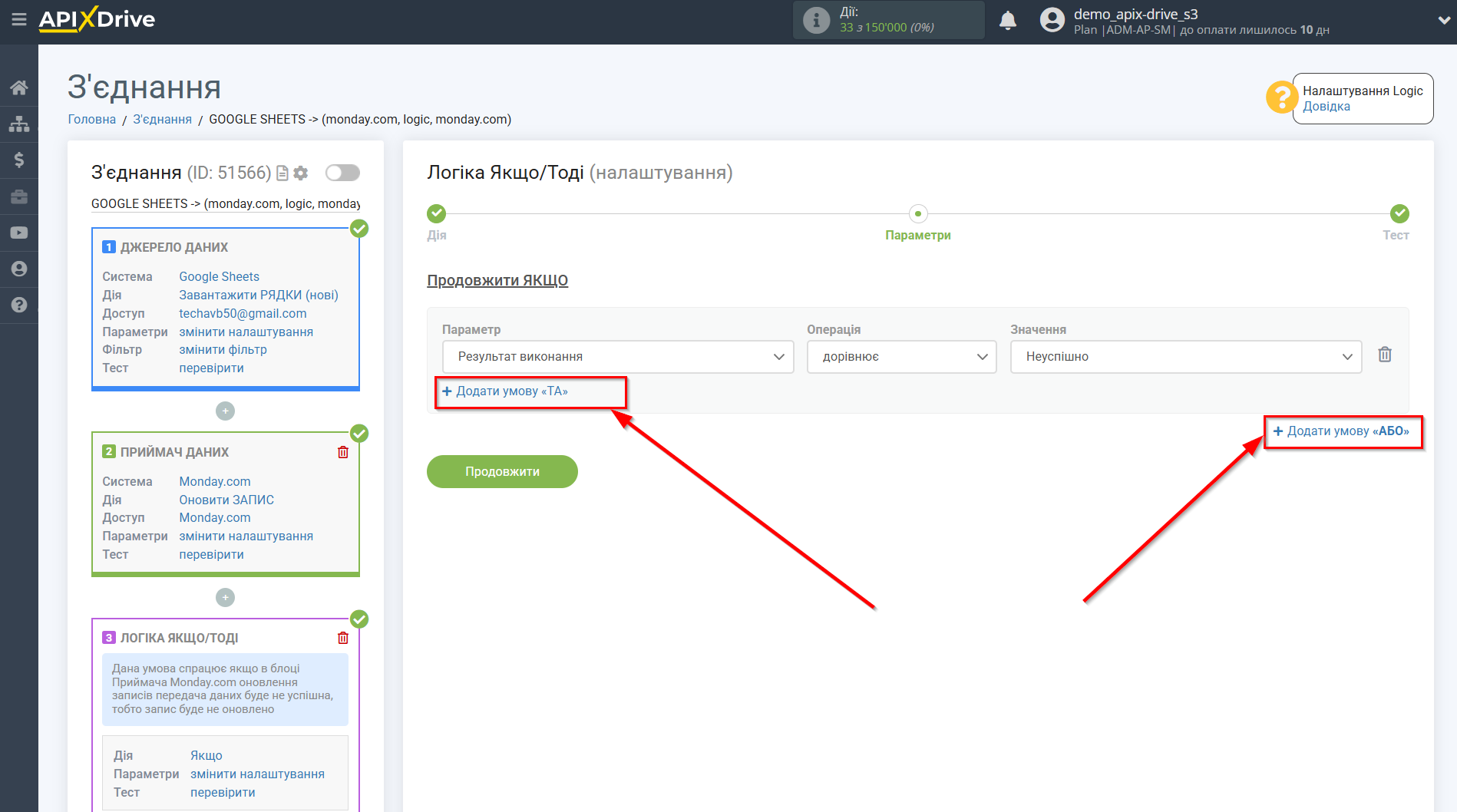Image resolution: width=1457 pixels, height=812 pixels.
Task: Click logic block перевірити link
Action: point(223,792)
